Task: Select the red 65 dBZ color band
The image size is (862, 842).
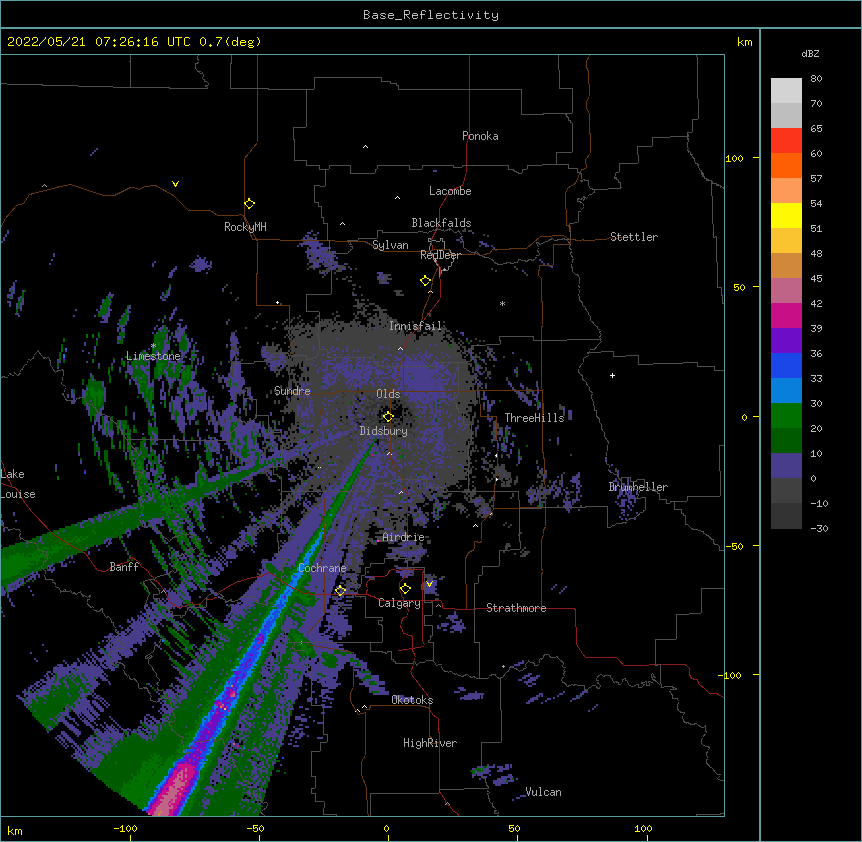Action: point(786,140)
